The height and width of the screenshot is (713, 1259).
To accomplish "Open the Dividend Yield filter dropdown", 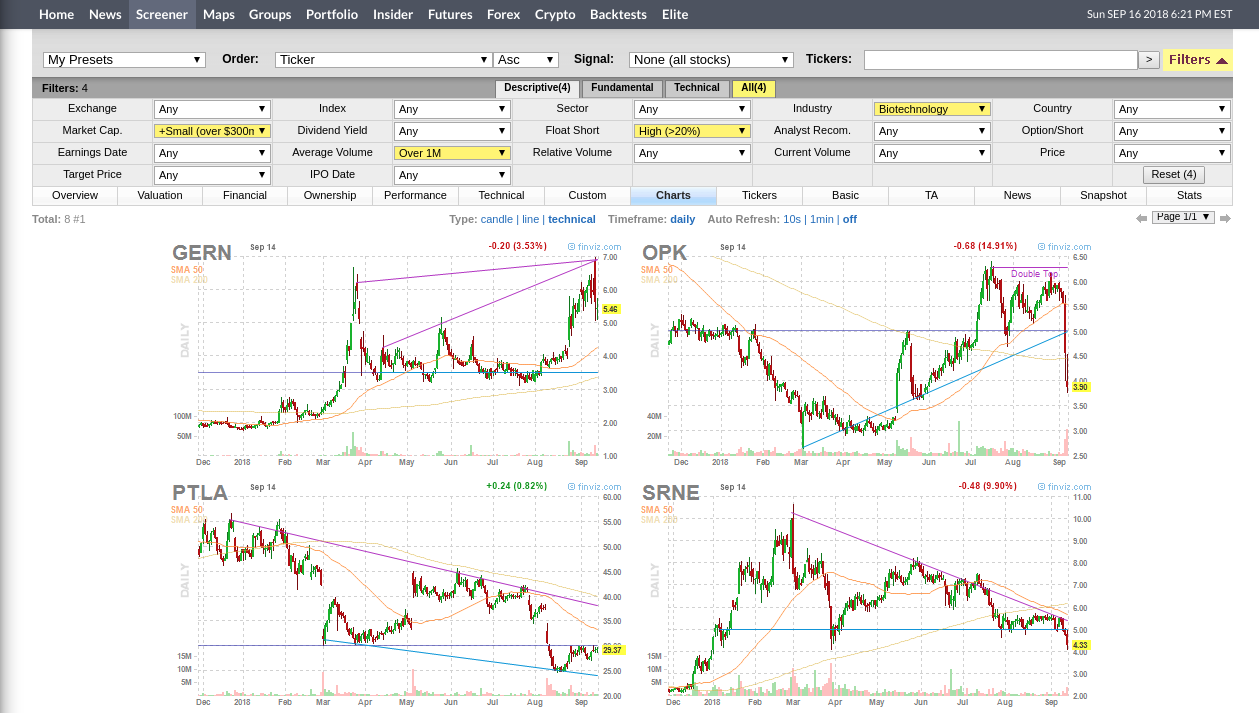I will point(452,131).
